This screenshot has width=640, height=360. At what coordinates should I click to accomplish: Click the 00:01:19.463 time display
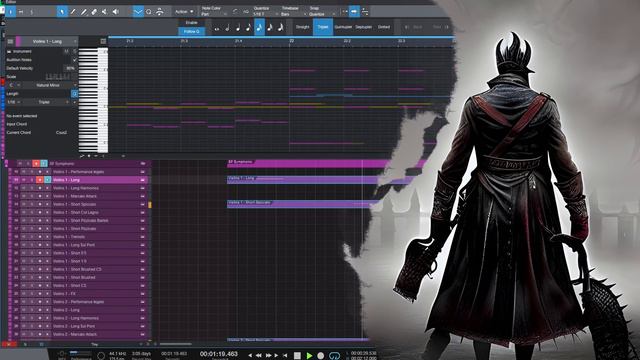point(218,354)
